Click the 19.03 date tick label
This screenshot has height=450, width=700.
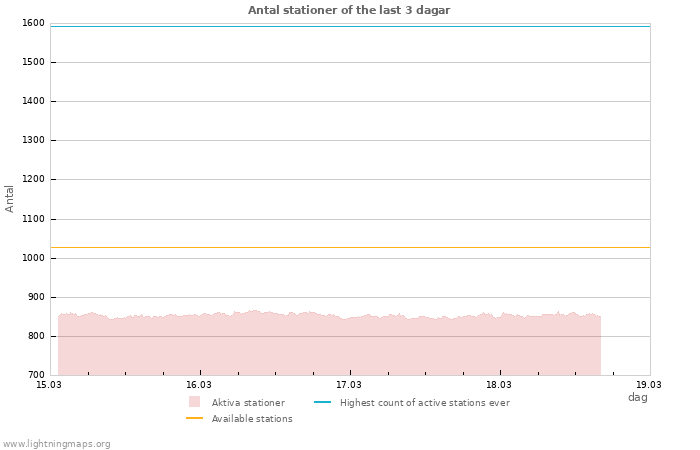pyautogui.click(x=649, y=384)
